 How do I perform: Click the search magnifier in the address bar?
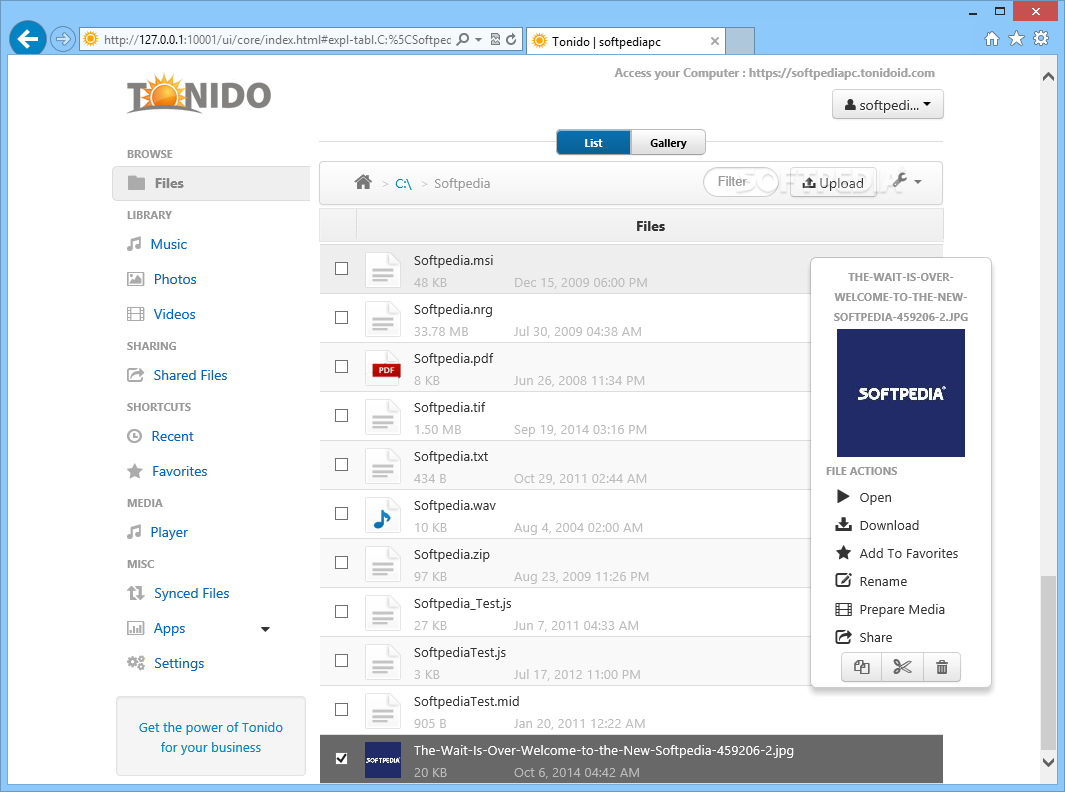tap(463, 39)
